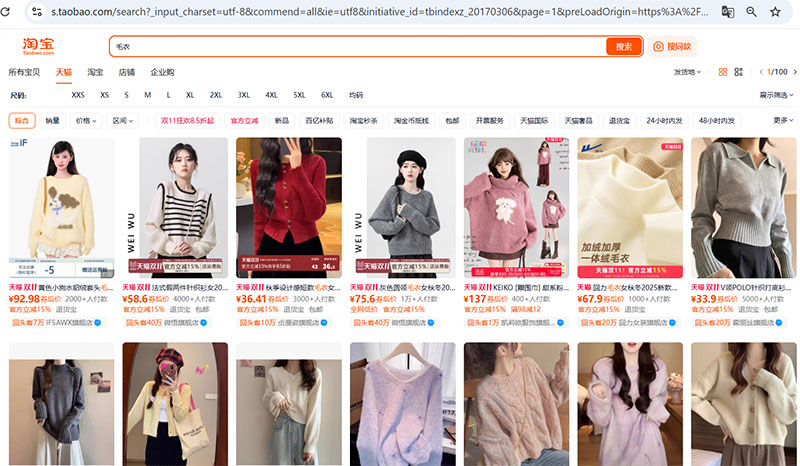The height and width of the screenshot is (466, 800).
Task: Enable the 新品 new arrivals filter
Action: 282,121
